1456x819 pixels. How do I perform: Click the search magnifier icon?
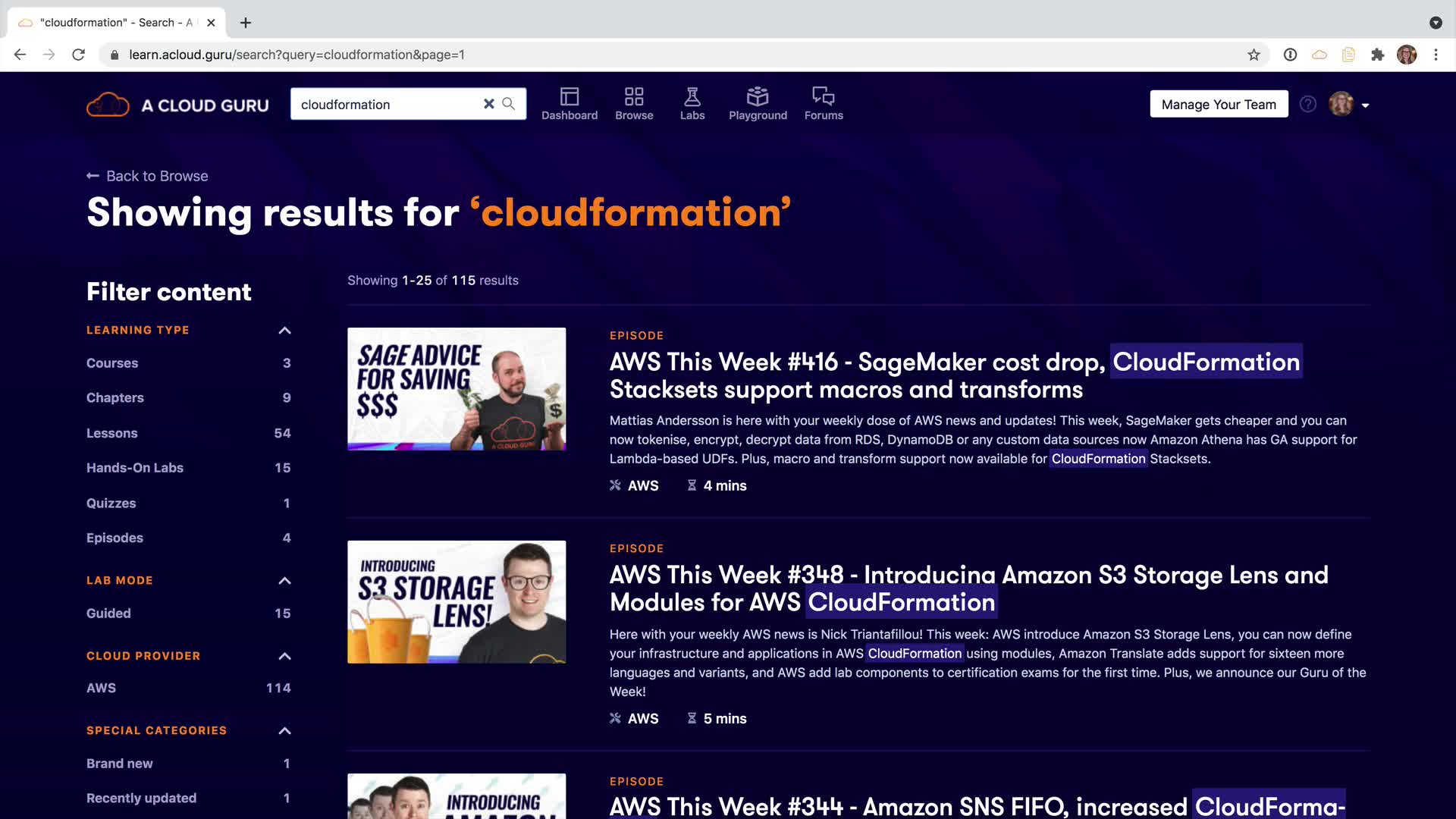tap(509, 104)
